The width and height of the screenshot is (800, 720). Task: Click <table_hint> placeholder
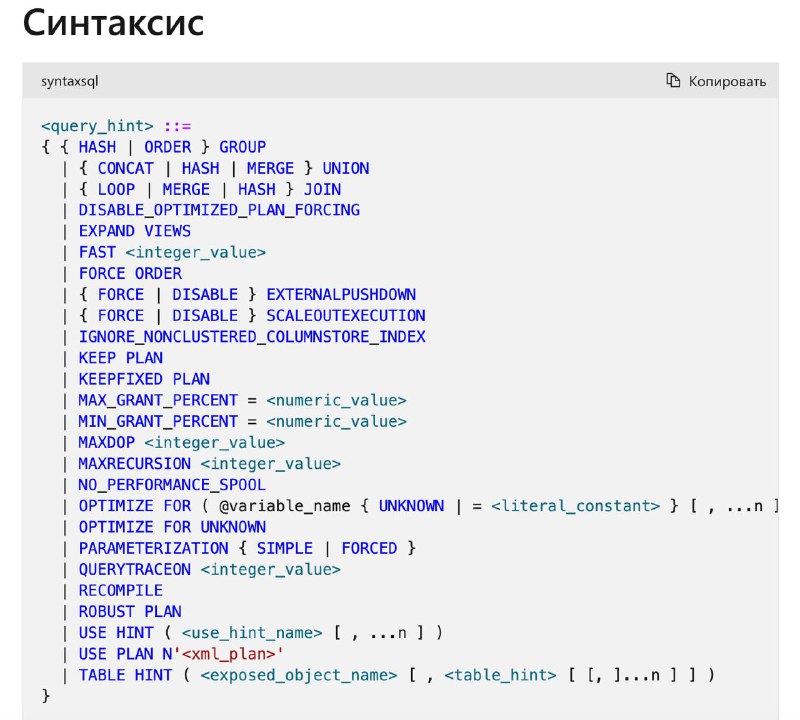click(x=501, y=676)
